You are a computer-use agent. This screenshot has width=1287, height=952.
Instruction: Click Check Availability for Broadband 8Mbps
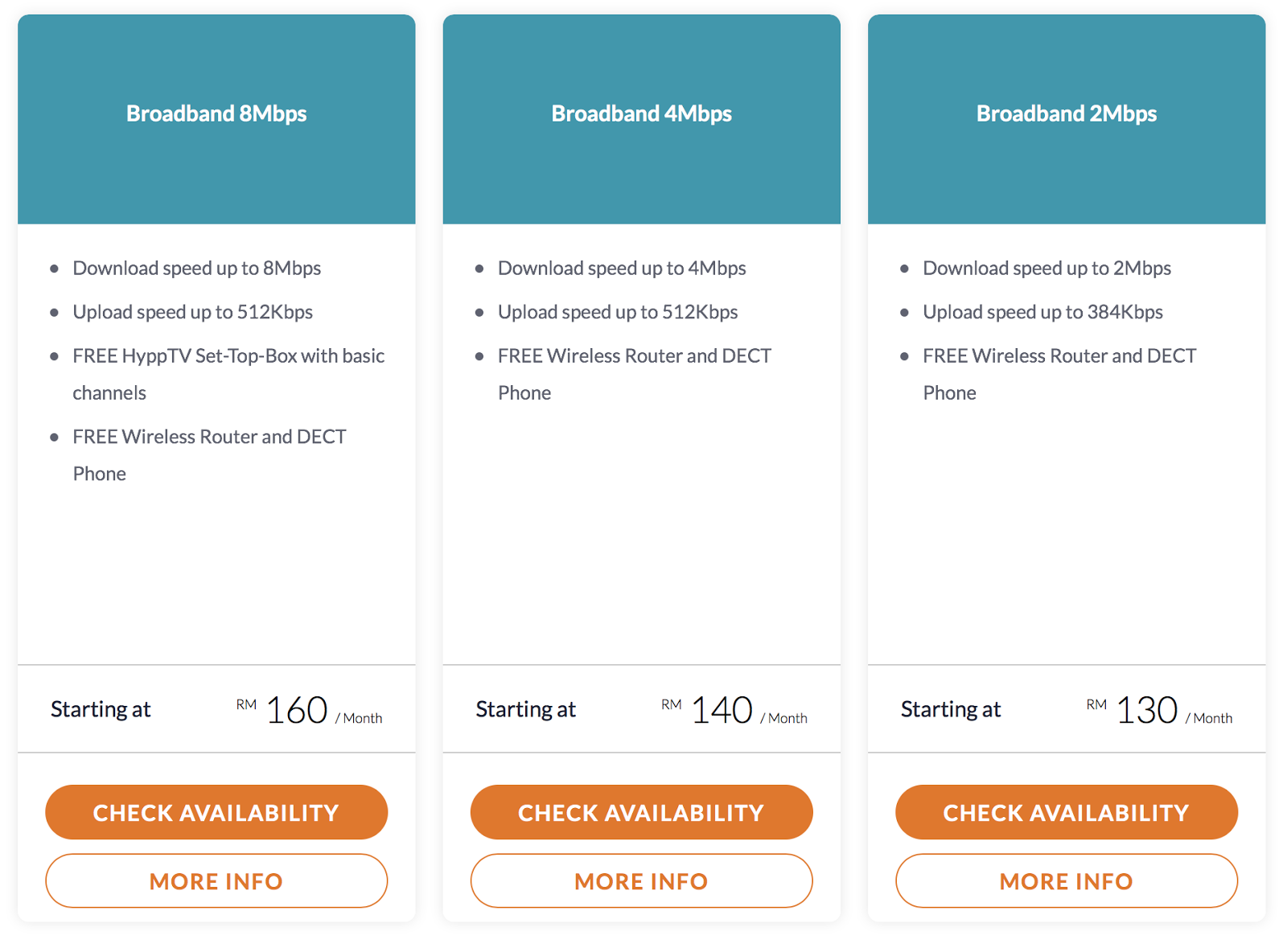coord(216,812)
